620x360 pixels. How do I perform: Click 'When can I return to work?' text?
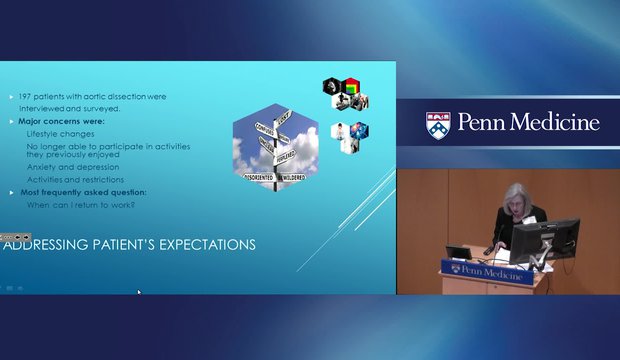tap(81, 205)
